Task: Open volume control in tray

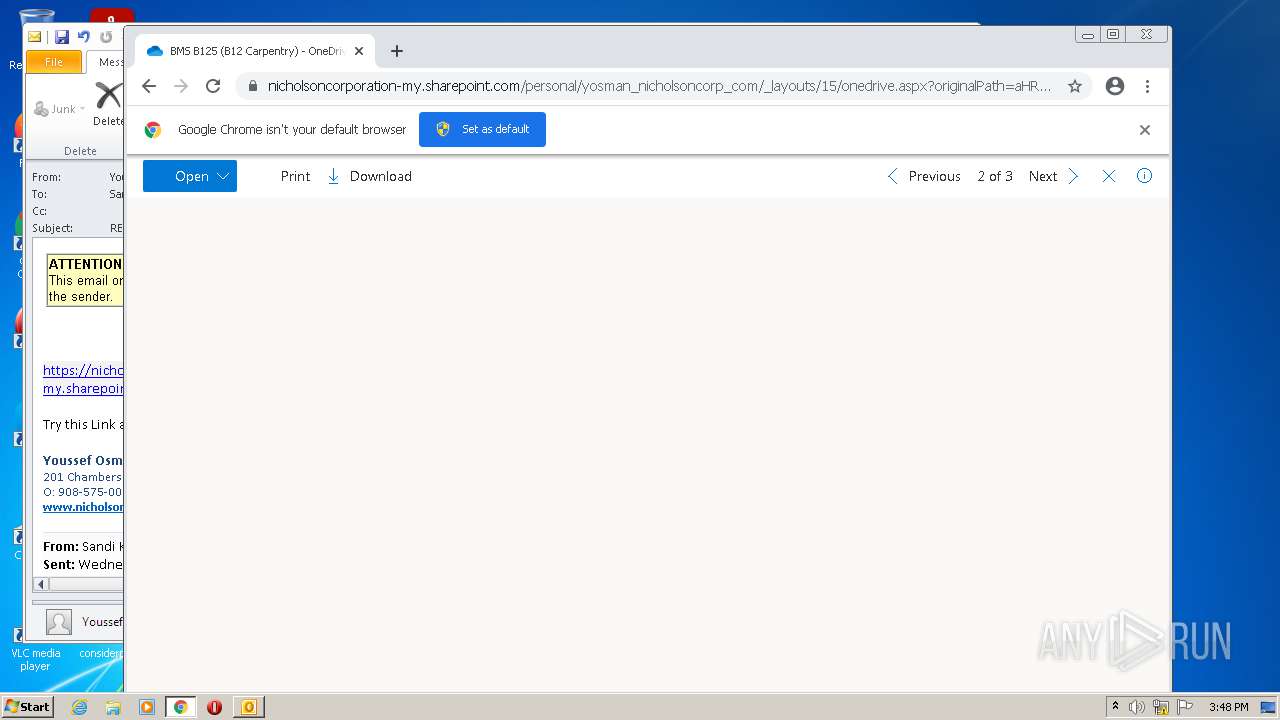Action: tap(1137, 707)
